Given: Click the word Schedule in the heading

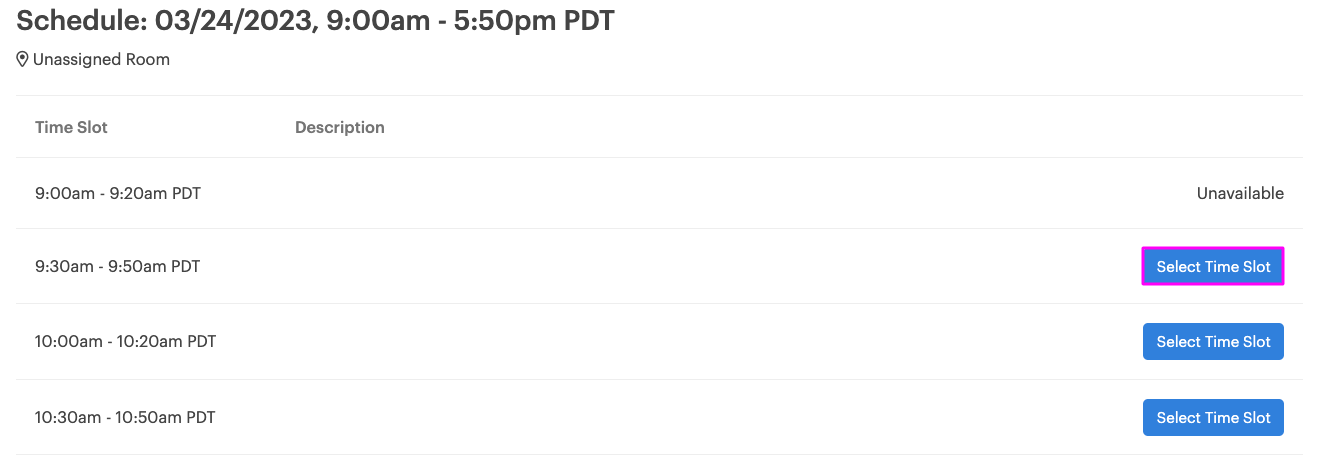Looking at the screenshot, I should point(77,20).
